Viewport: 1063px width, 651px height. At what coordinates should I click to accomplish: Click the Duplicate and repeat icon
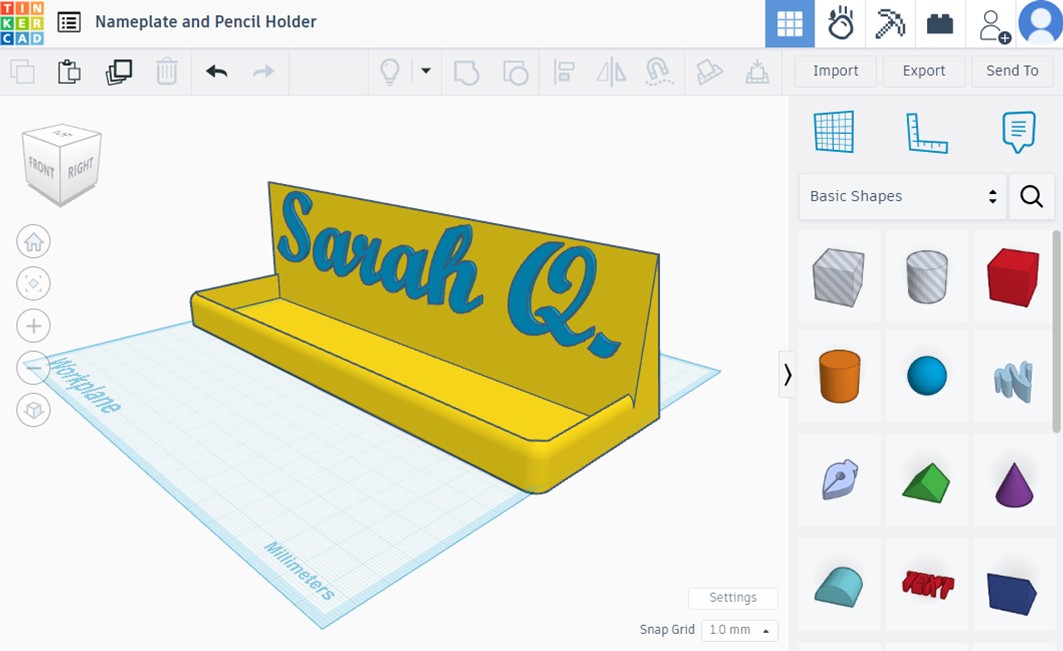(119, 71)
